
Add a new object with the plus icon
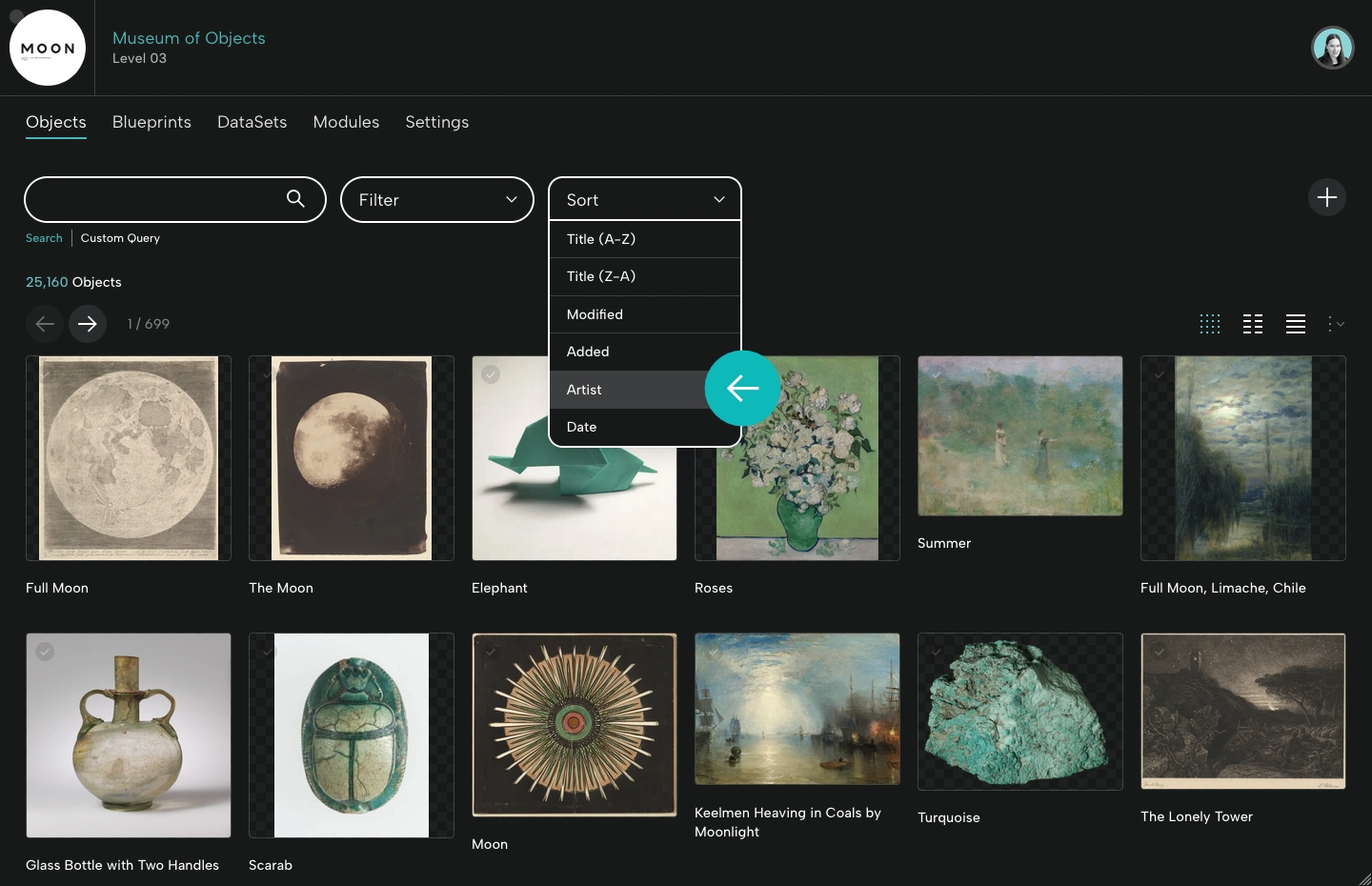click(x=1327, y=198)
